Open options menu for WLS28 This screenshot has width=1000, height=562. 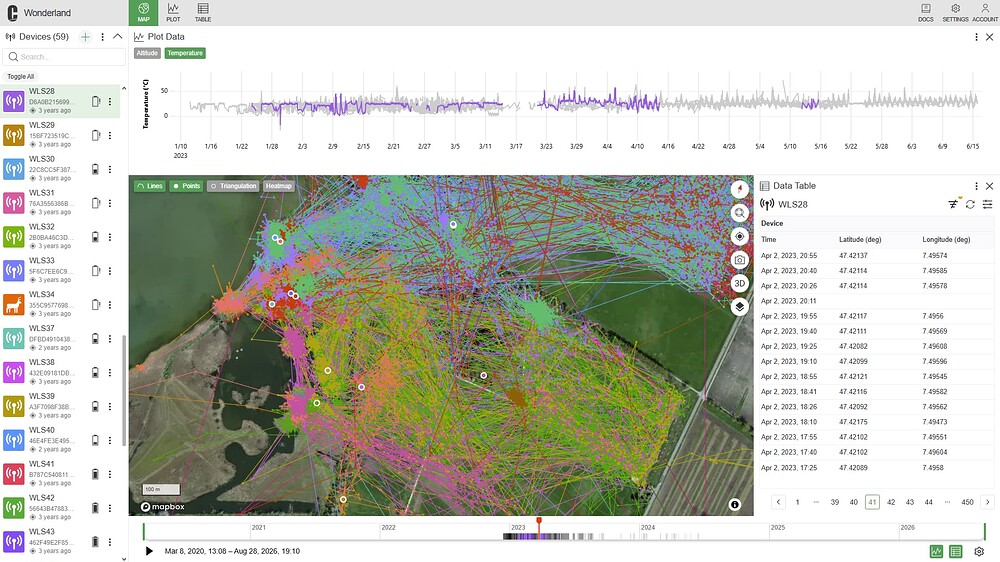[110, 101]
